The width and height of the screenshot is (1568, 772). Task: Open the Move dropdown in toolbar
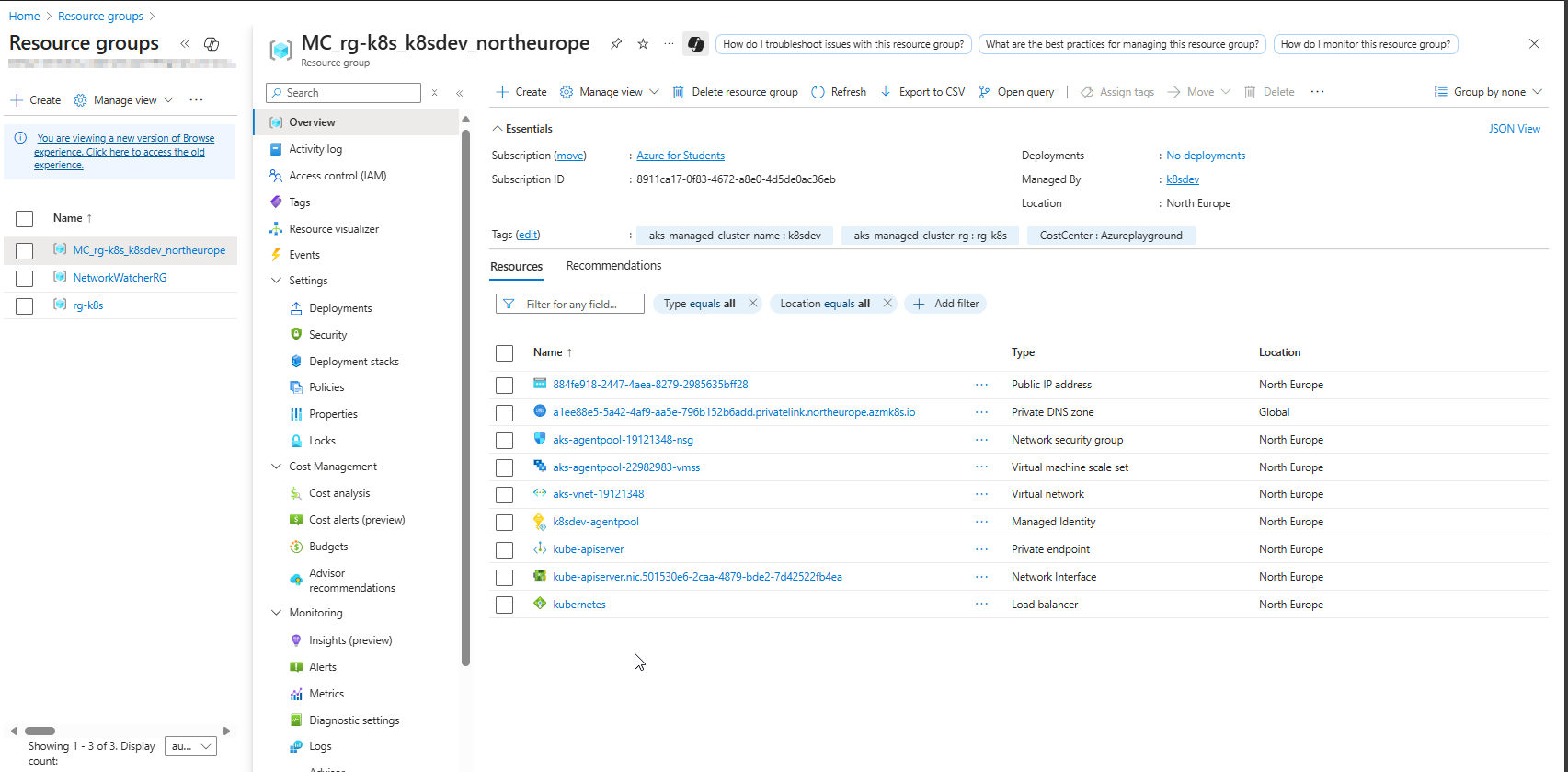click(x=1199, y=92)
